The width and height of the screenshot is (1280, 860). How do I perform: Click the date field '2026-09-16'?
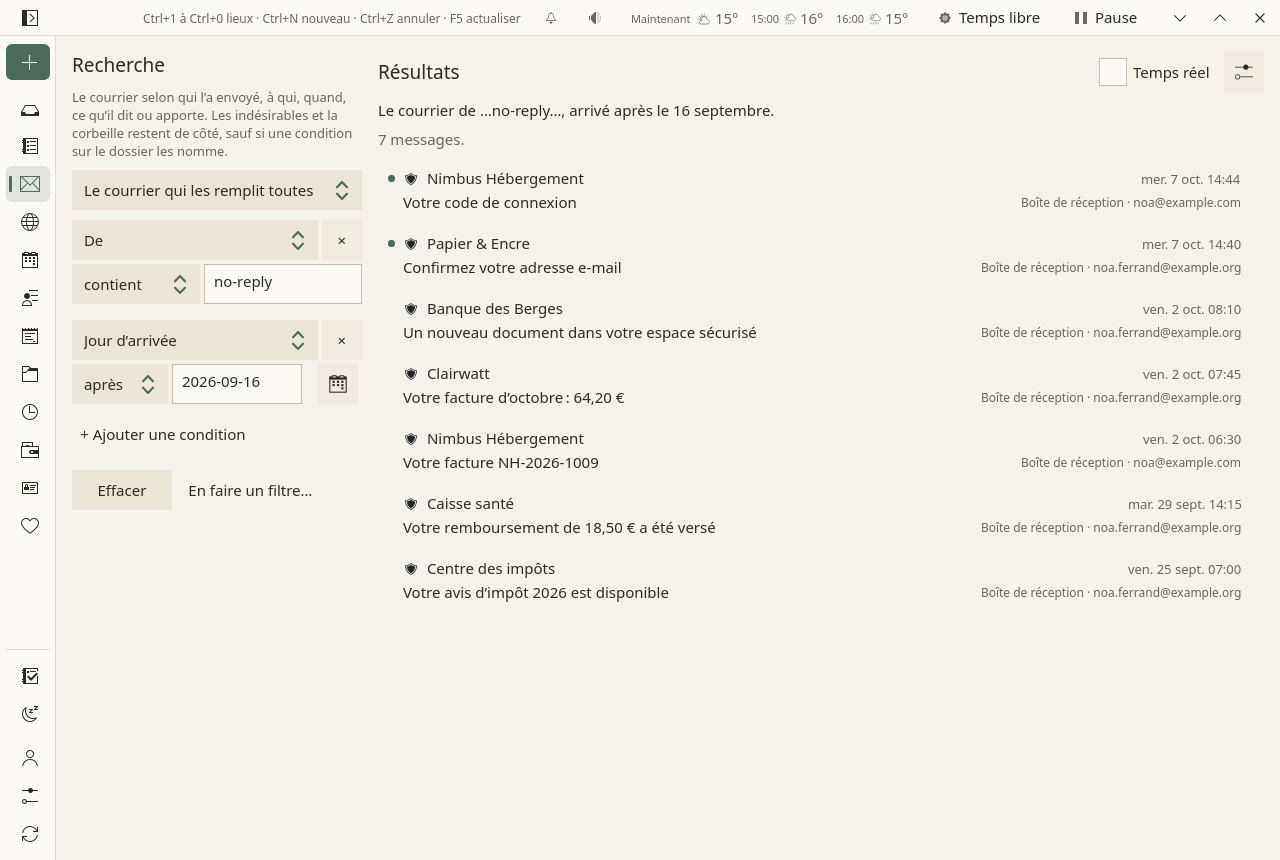[237, 383]
